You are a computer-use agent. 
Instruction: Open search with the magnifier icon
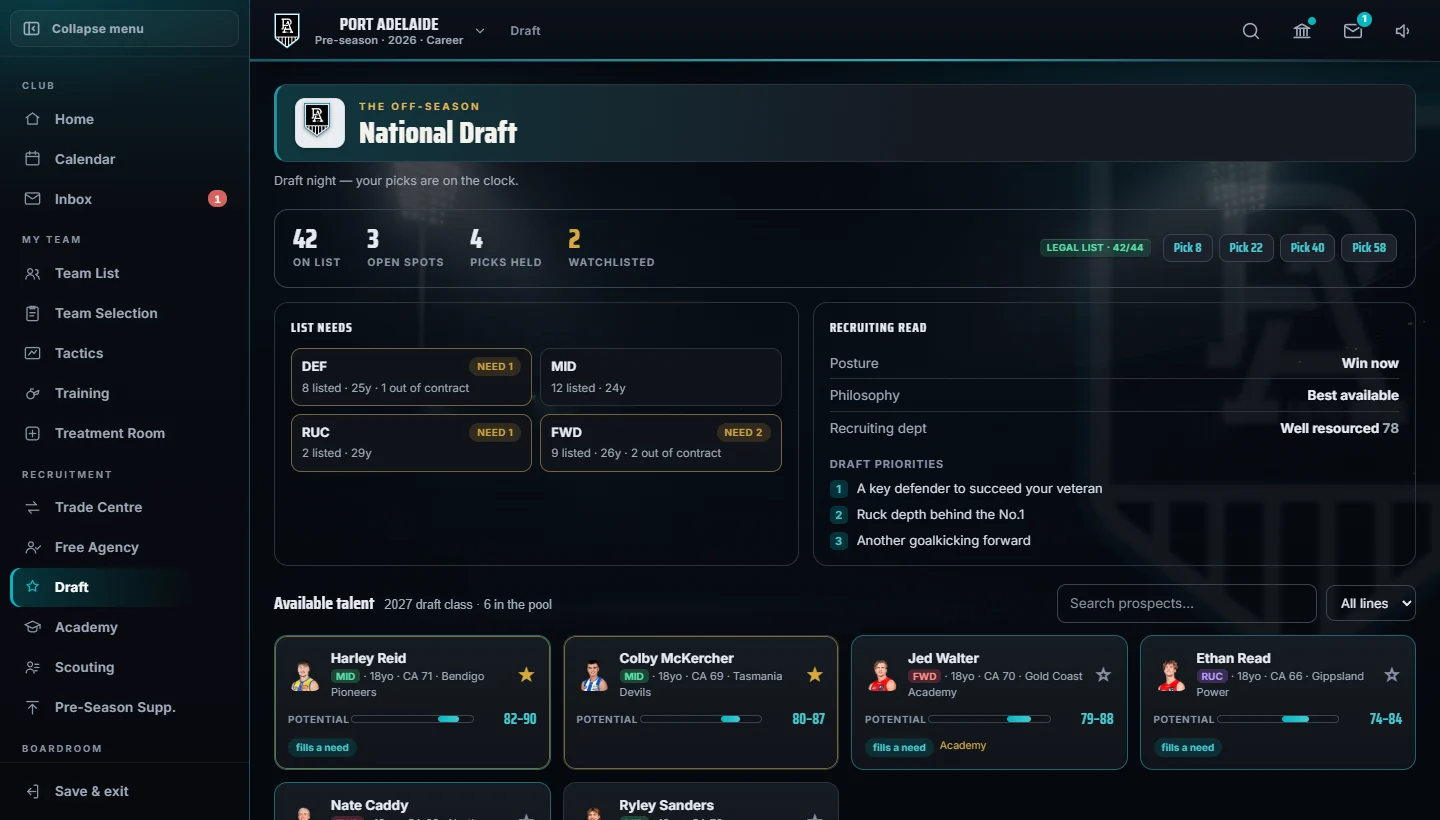1251,31
